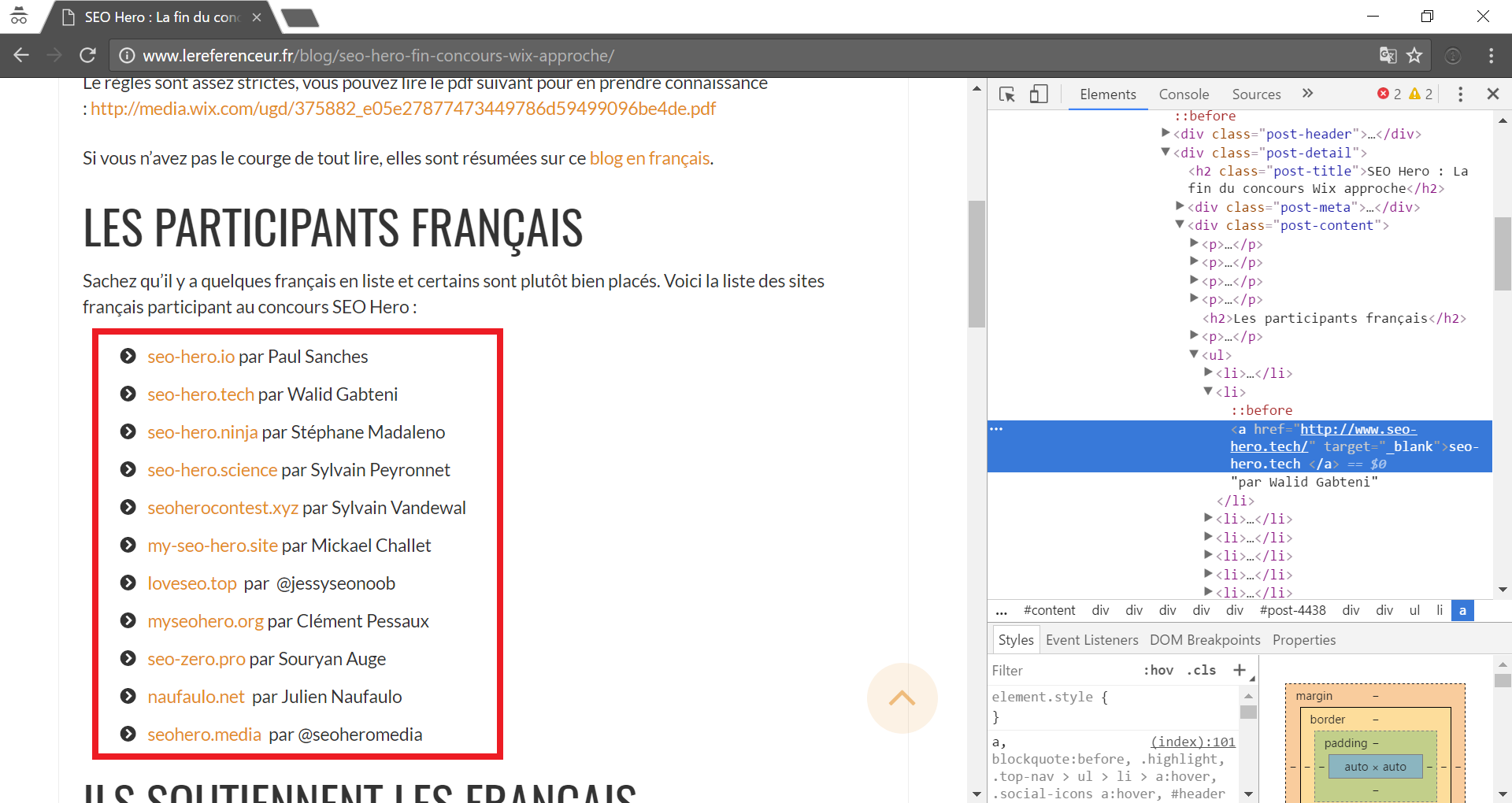Screen dimensions: 1512x803
Task: Click the site info icon in address bar
Action: tap(126, 56)
